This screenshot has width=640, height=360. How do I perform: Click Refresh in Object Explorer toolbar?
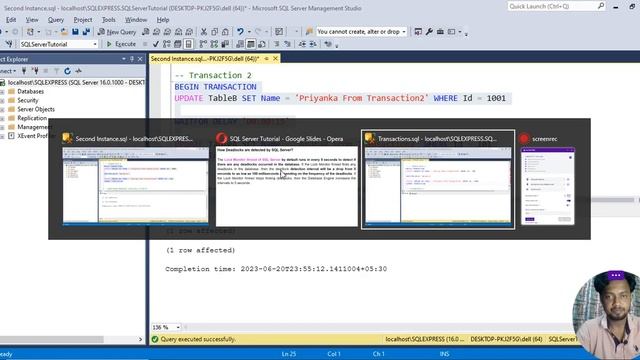click(67, 71)
